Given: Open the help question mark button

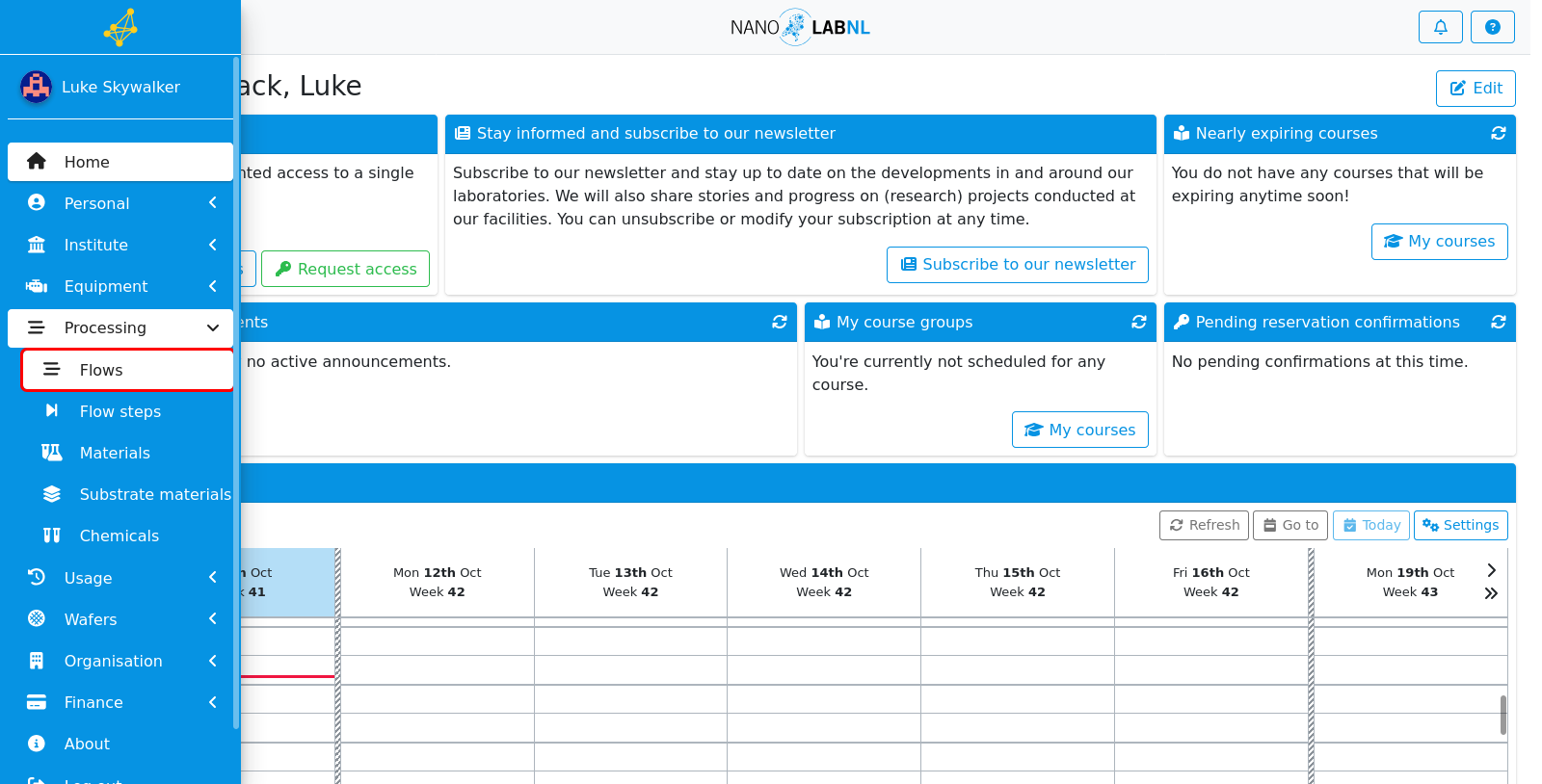Looking at the screenshot, I should coord(1492,27).
